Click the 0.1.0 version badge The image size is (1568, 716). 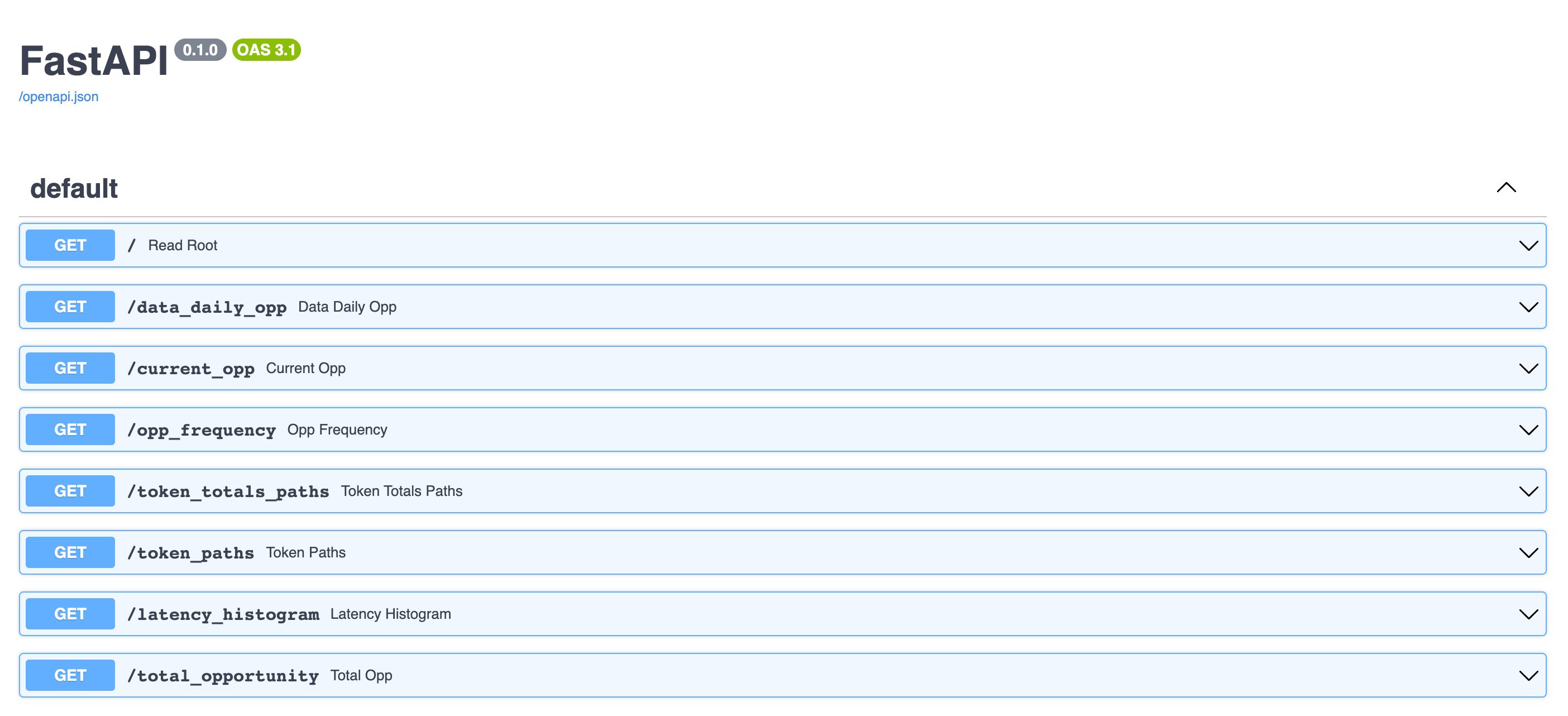pos(200,50)
